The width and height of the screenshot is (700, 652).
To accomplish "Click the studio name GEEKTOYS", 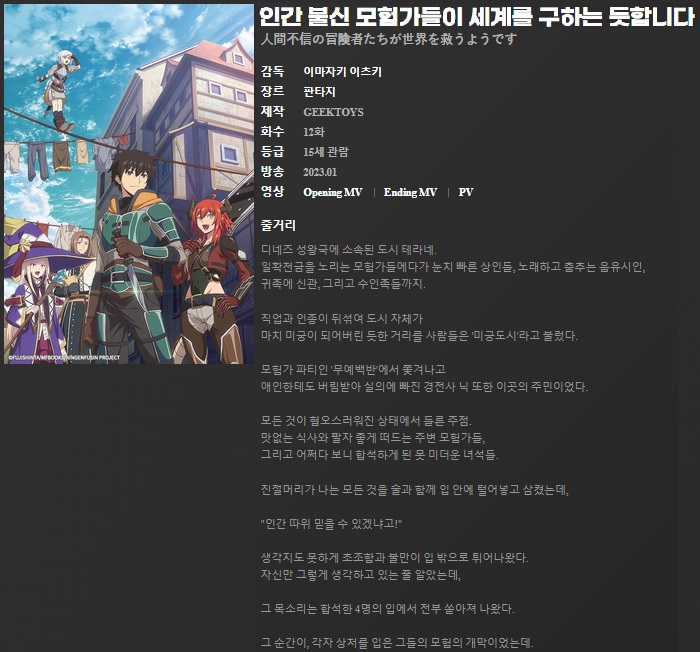I will click(x=333, y=112).
